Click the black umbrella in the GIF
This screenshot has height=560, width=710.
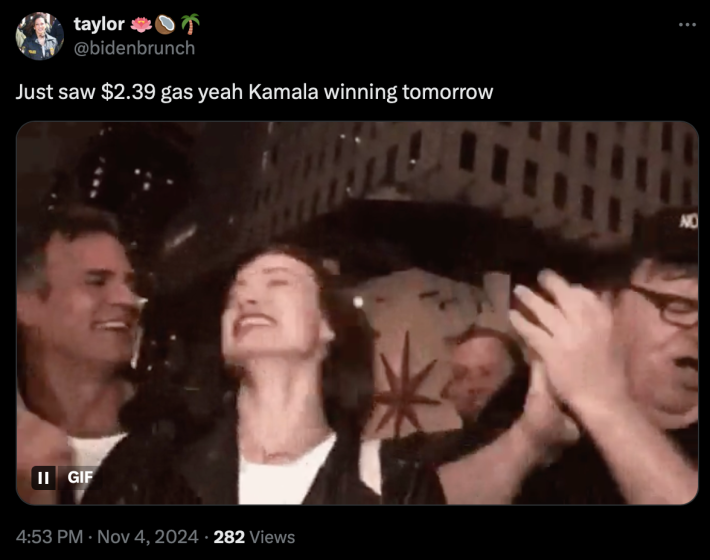coord(453,240)
